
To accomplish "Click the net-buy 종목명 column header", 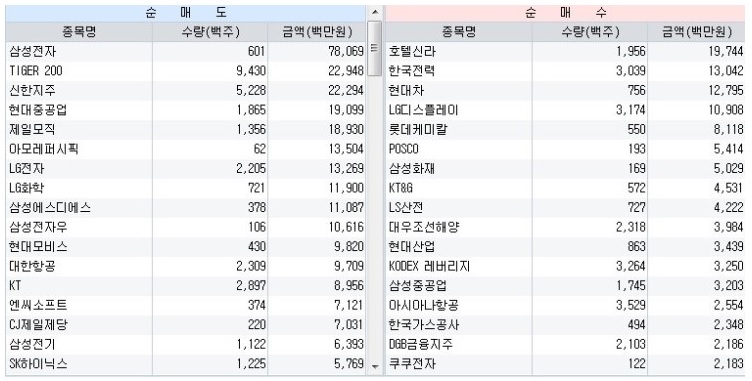I will point(459,32).
